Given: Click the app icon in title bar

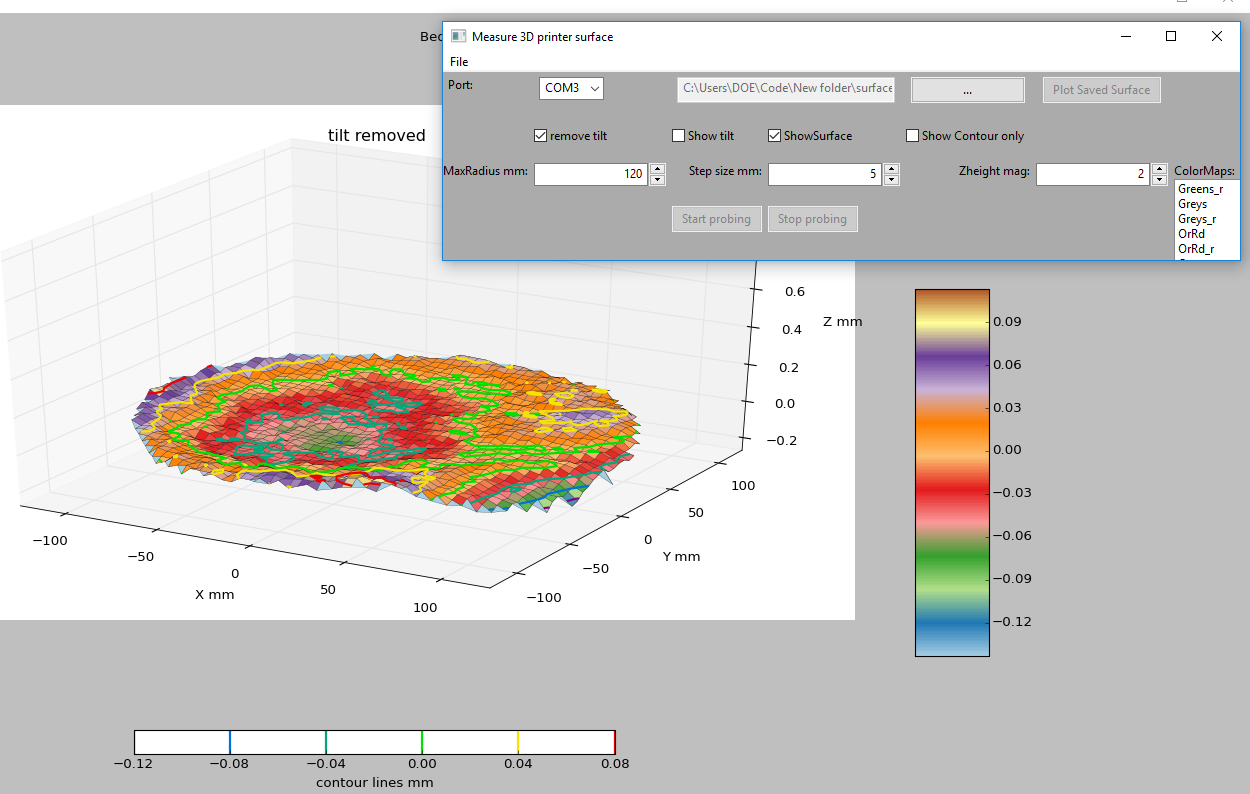Looking at the screenshot, I should coord(458,36).
